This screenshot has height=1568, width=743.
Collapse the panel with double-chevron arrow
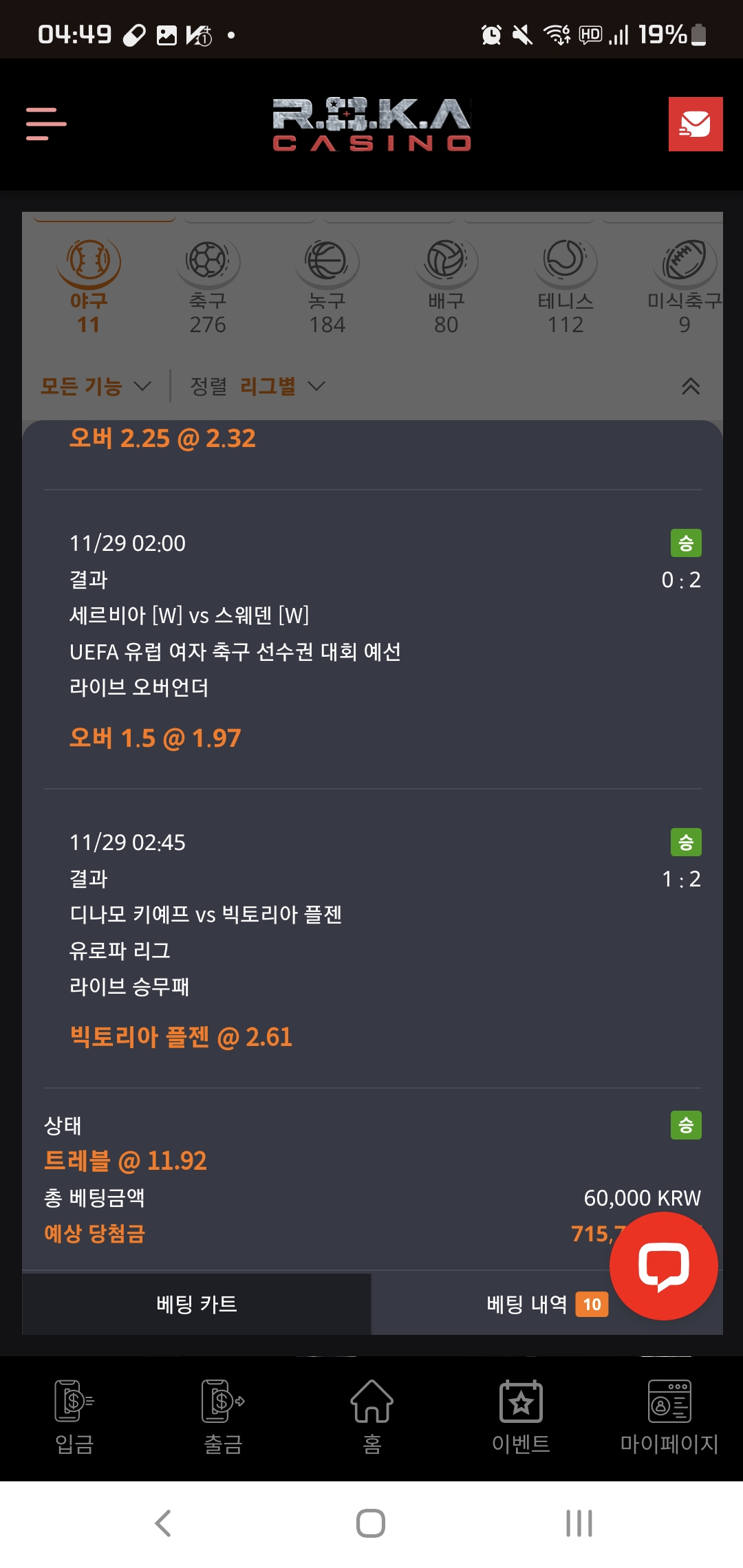pos(691,386)
